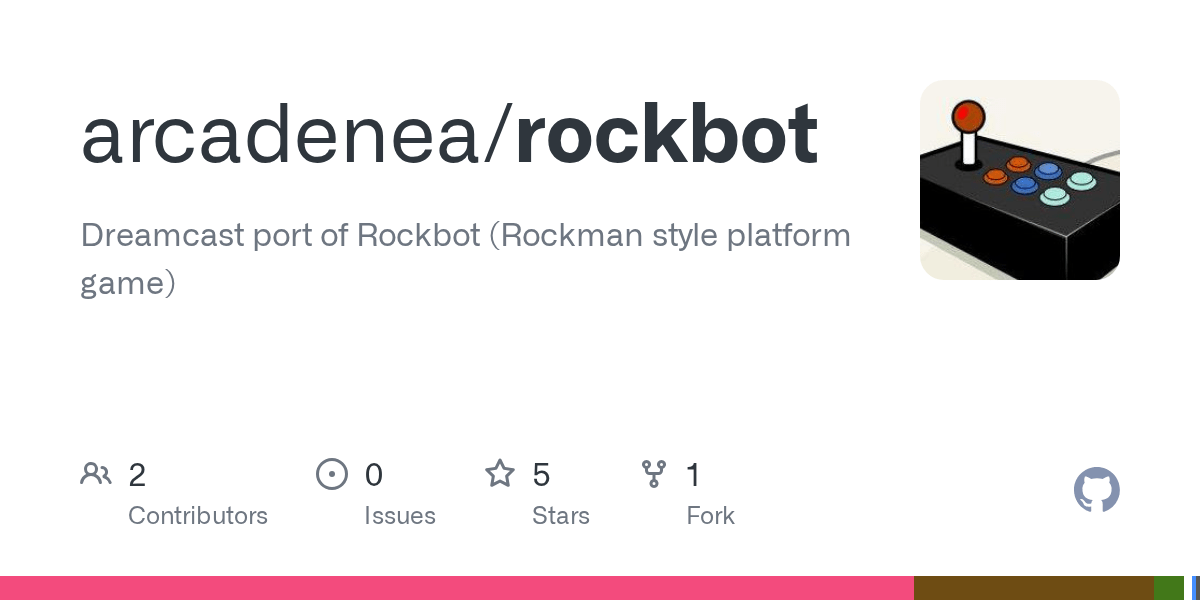Open the arcade stick avatar image
Screen dimensions: 1200x600
click(1020, 180)
